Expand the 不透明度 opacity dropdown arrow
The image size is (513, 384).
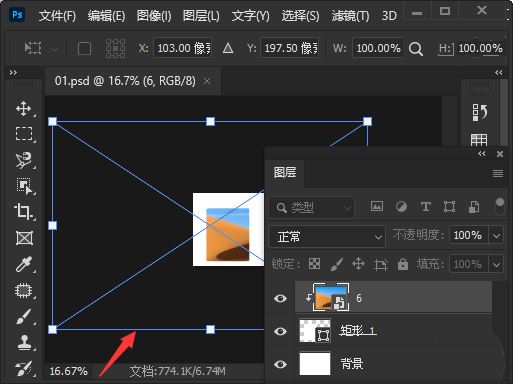496,236
